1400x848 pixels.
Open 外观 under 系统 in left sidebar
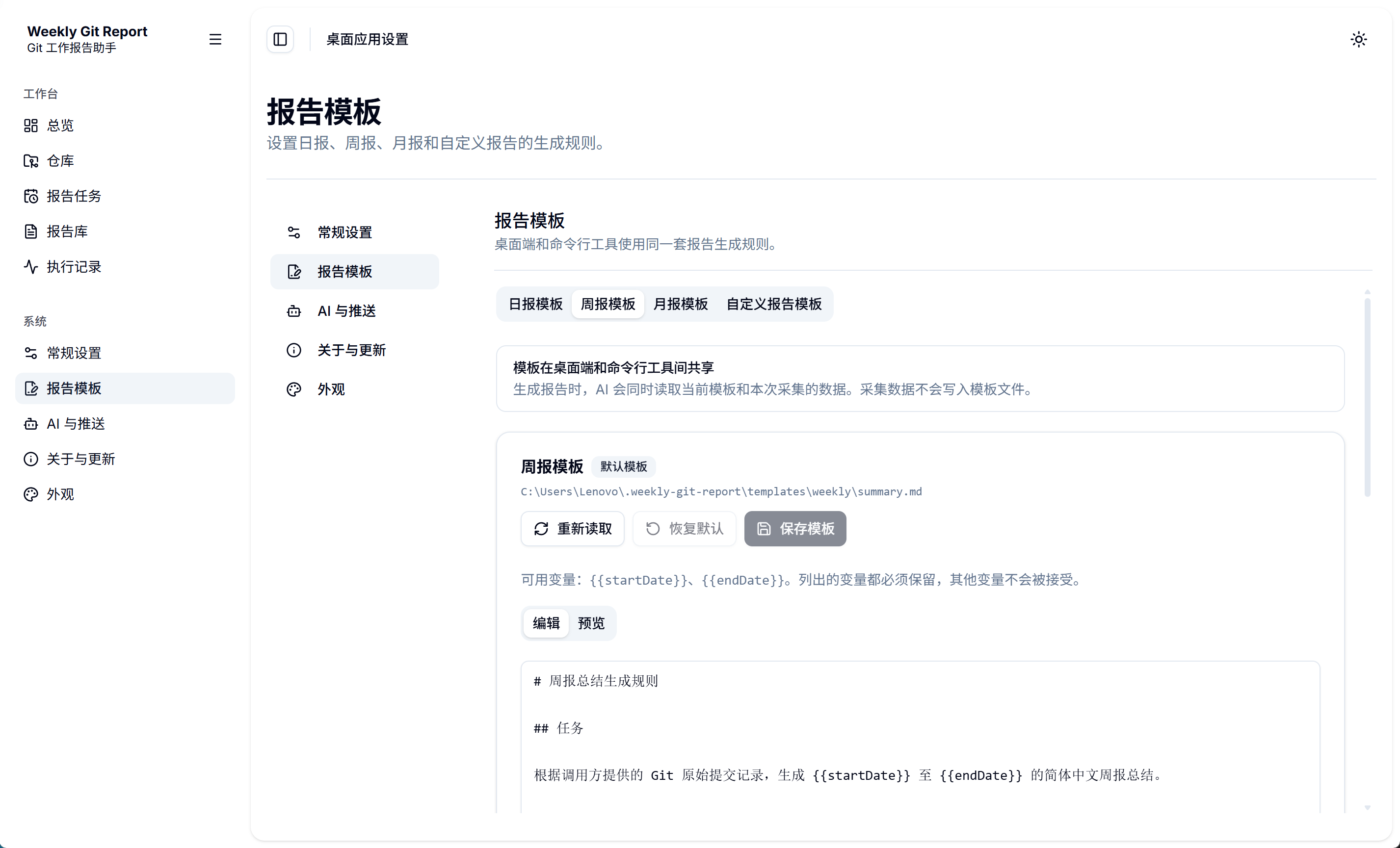(x=125, y=493)
